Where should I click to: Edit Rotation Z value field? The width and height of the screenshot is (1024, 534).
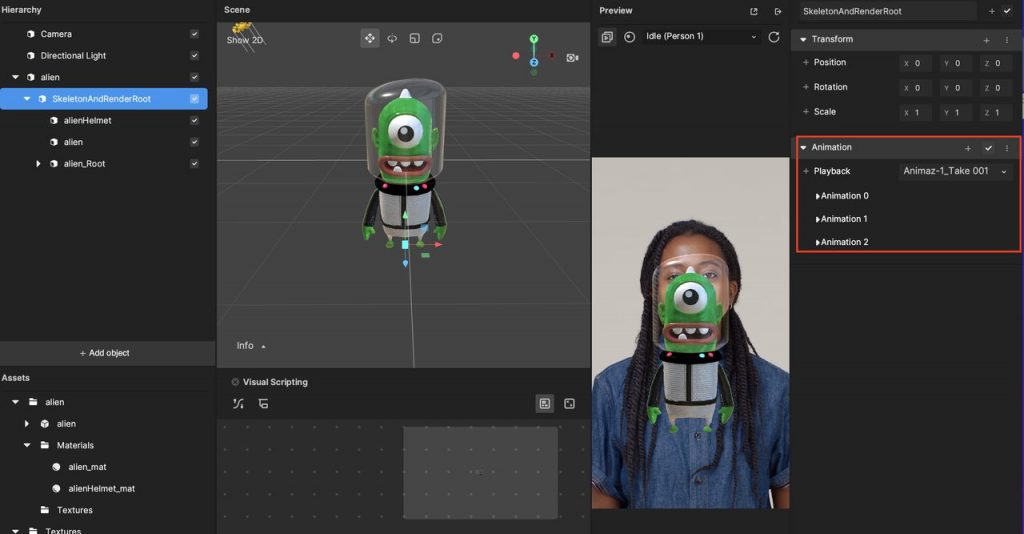[x=996, y=87]
